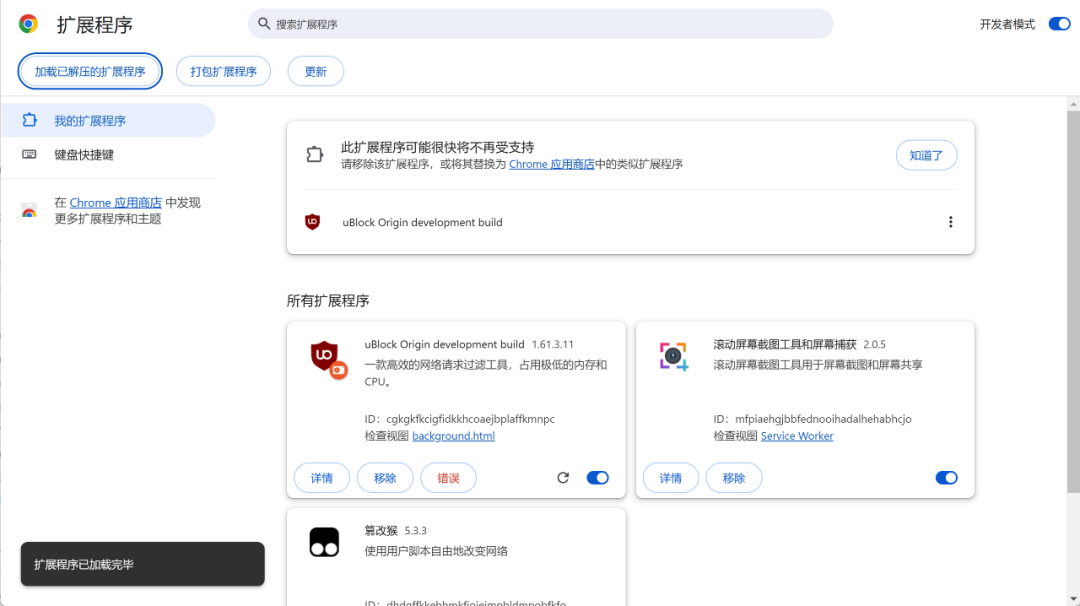Open Chrome 应用商店 link in sidebar
The image size is (1080, 606).
coord(116,202)
